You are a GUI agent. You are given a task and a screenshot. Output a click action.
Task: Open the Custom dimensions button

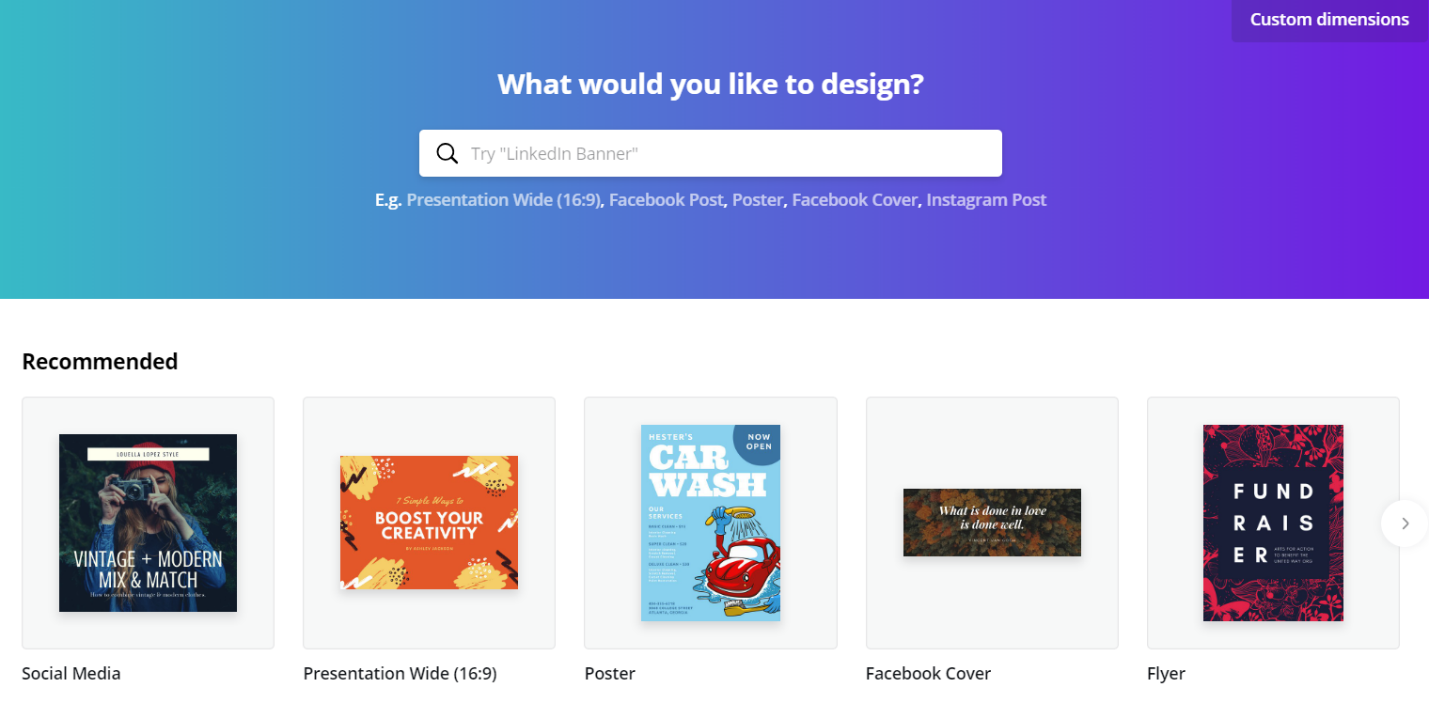point(1329,20)
